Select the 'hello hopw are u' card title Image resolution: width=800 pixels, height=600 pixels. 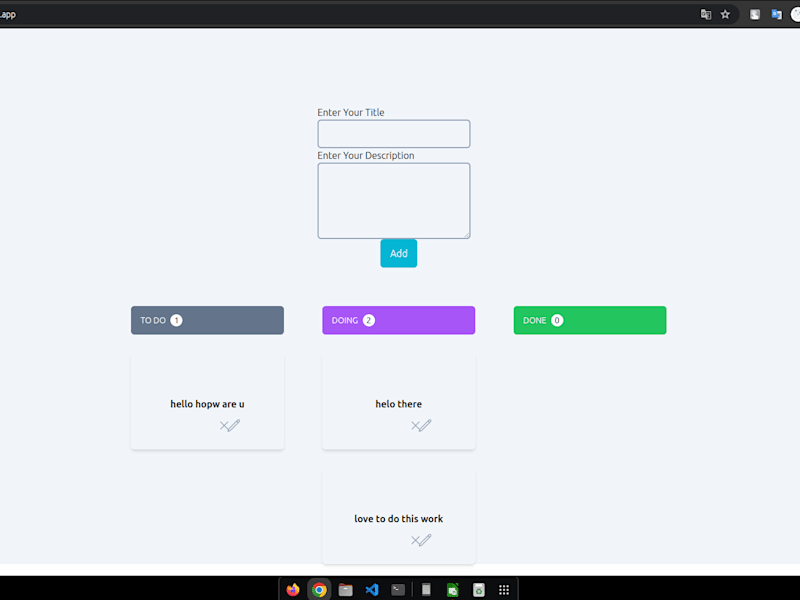pyautogui.click(x=207, y=404)
